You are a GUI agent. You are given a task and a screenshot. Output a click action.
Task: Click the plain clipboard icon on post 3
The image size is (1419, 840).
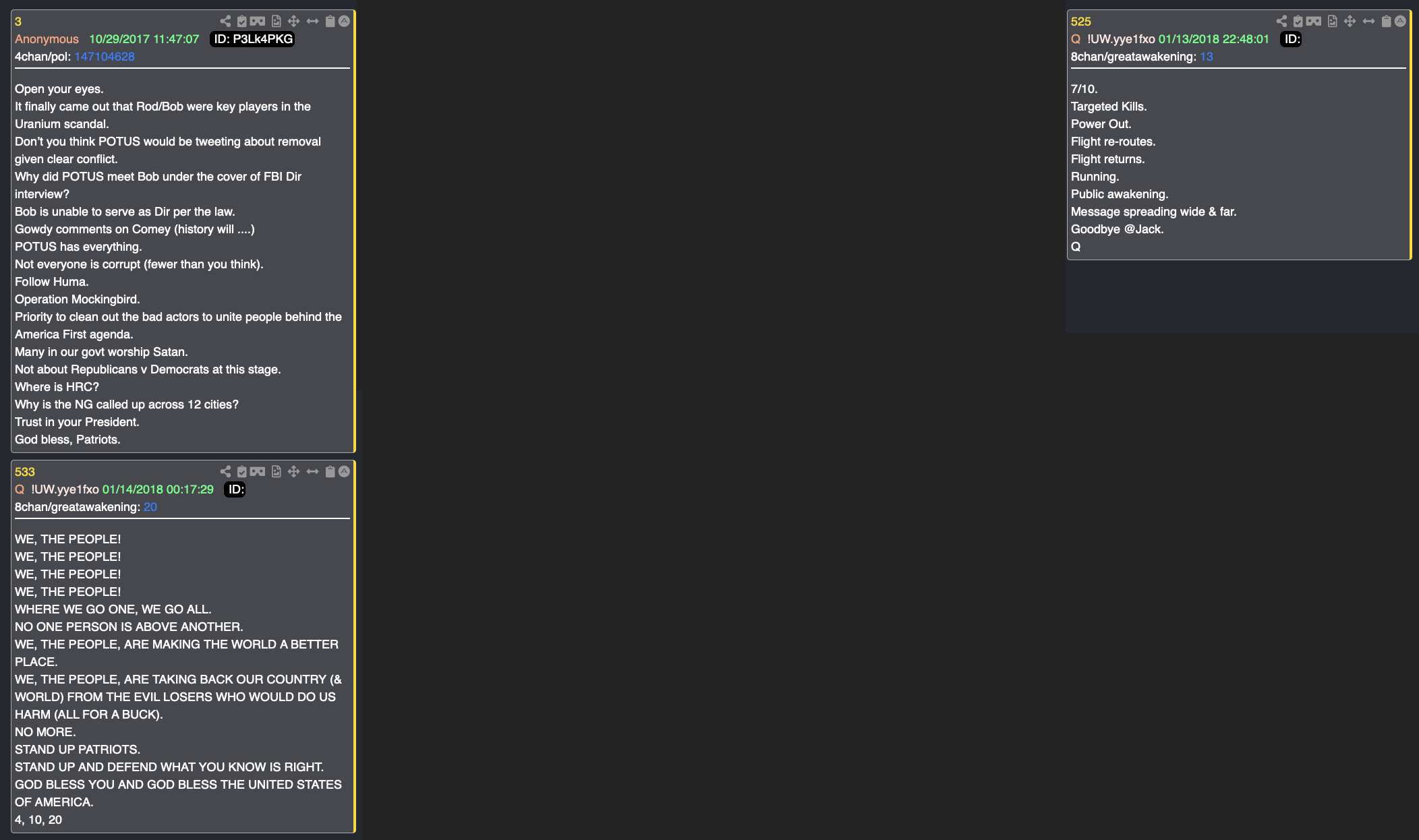330,21
